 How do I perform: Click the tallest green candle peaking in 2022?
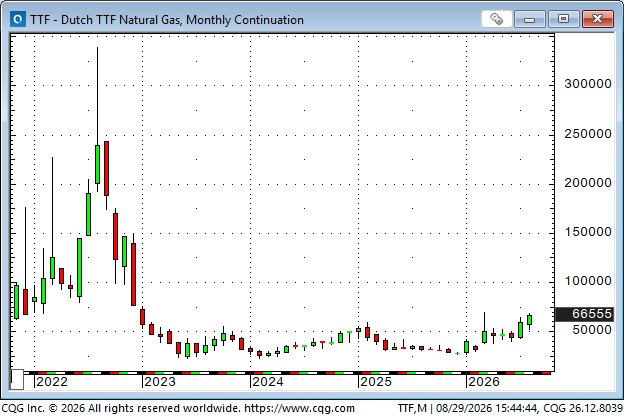98,164
